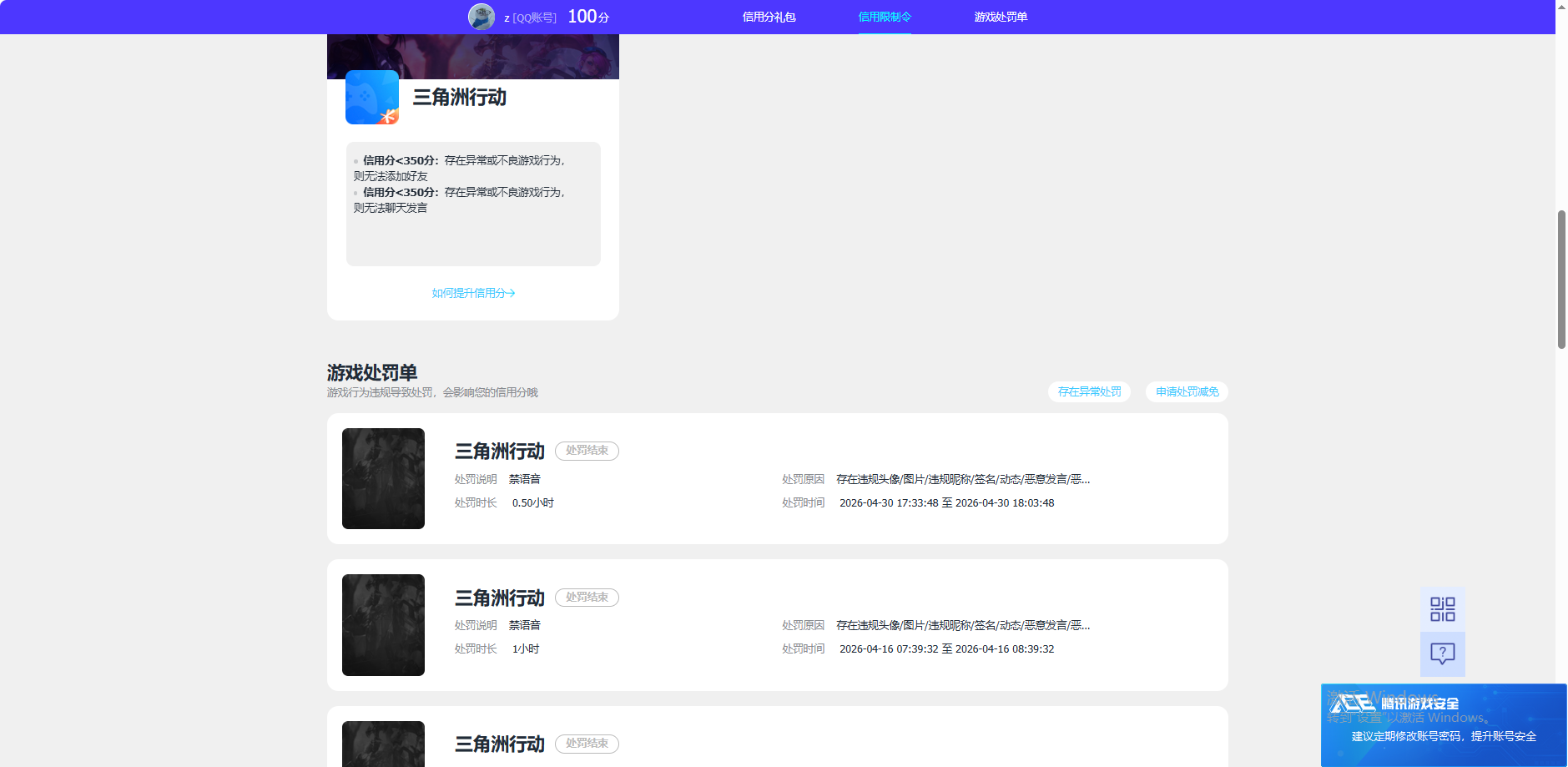The height and width of the screenshot is (767, 1568).
Task: Click the 100分 credit score text
Action: (x=588, y=17)
